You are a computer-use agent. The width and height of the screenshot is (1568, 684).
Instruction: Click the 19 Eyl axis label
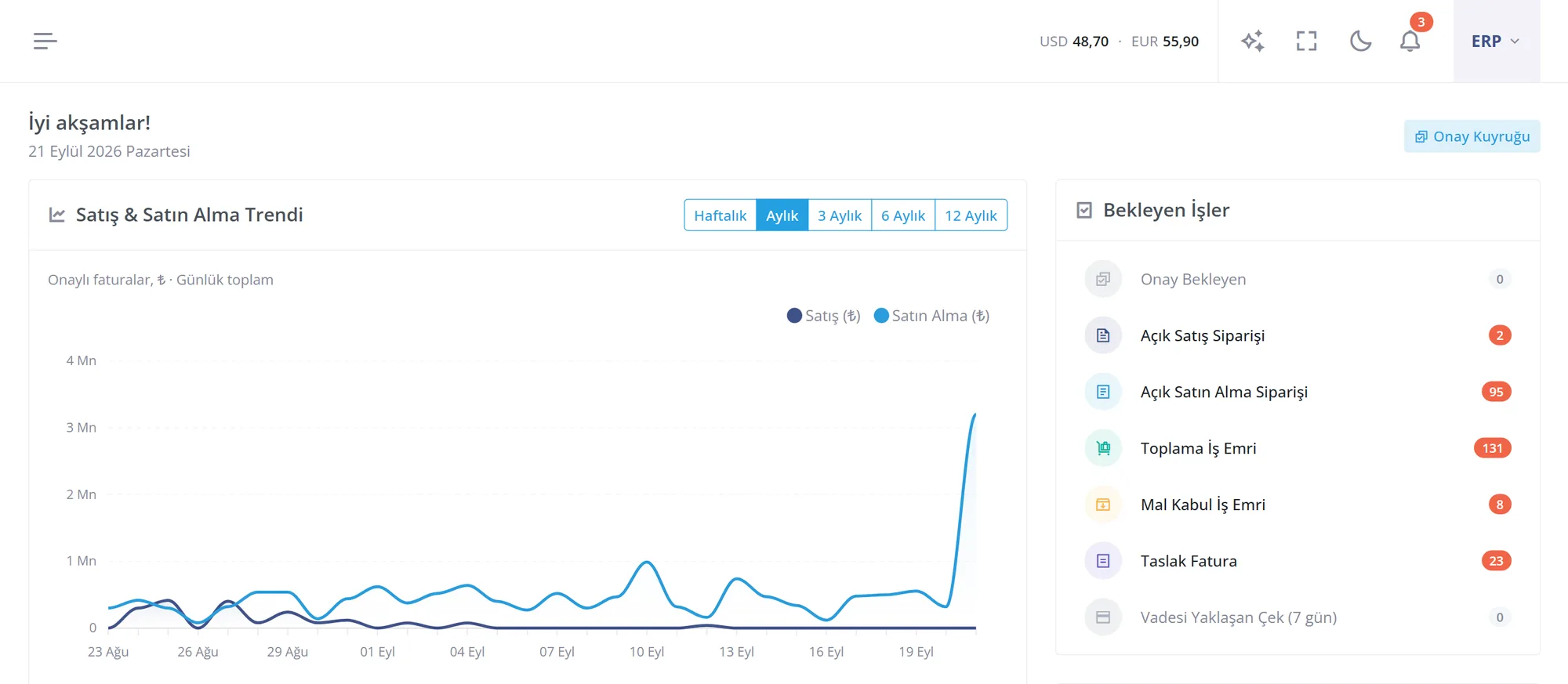(916, 652)
